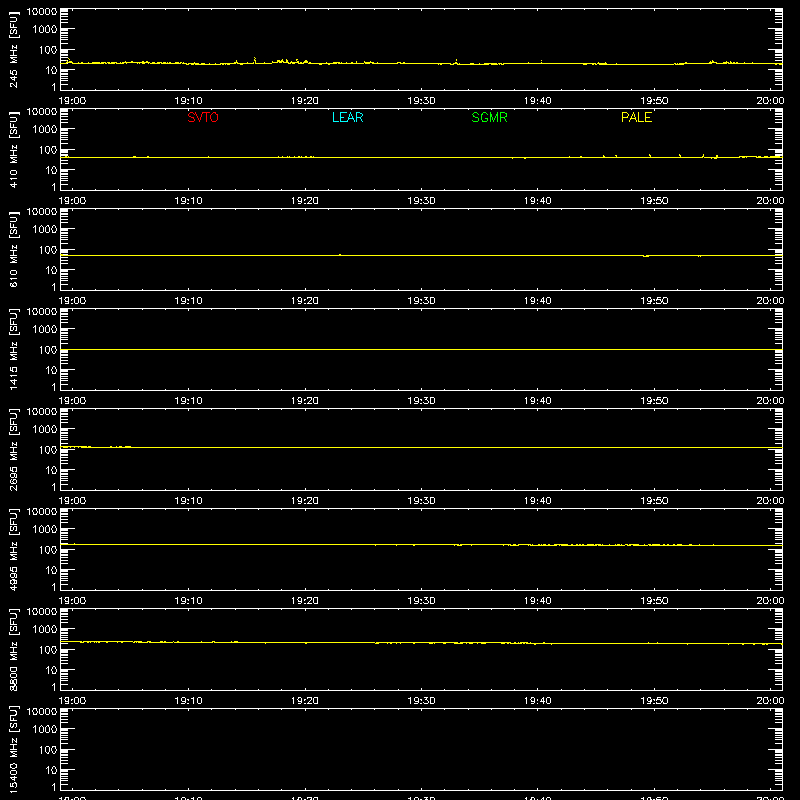Click the 100 y-axis label of 610 MHz plot

(48, 250)
